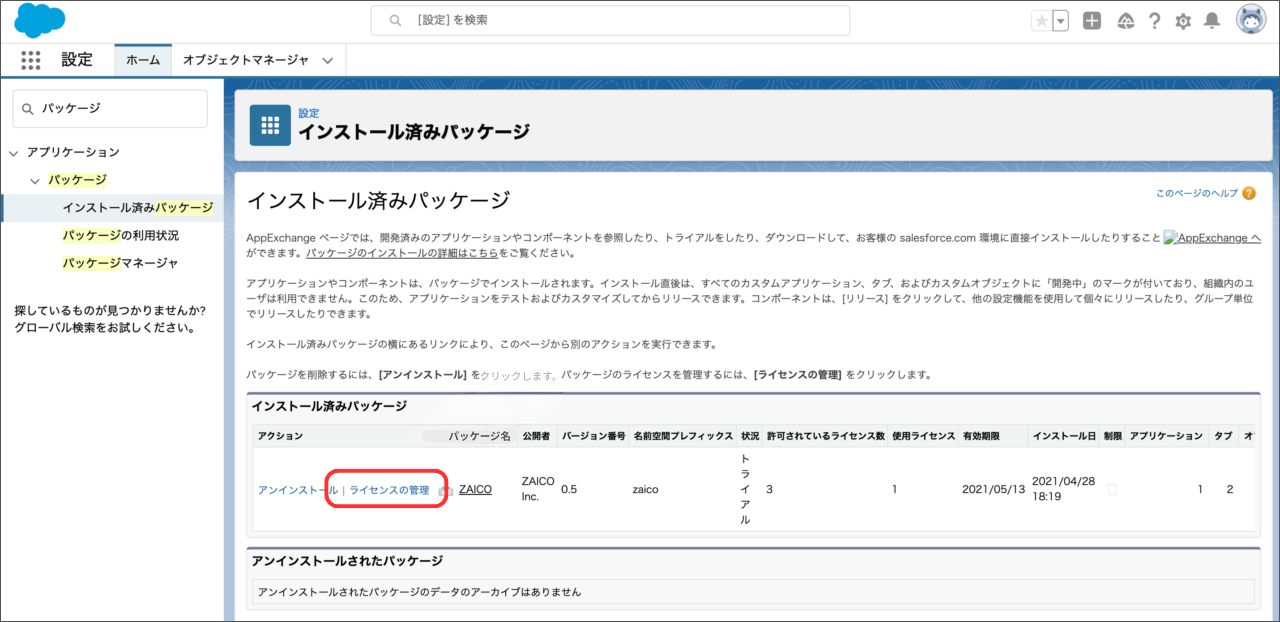Open the notifications bell
This screenshot has width=1280, height=622.
pos(1212,21)
